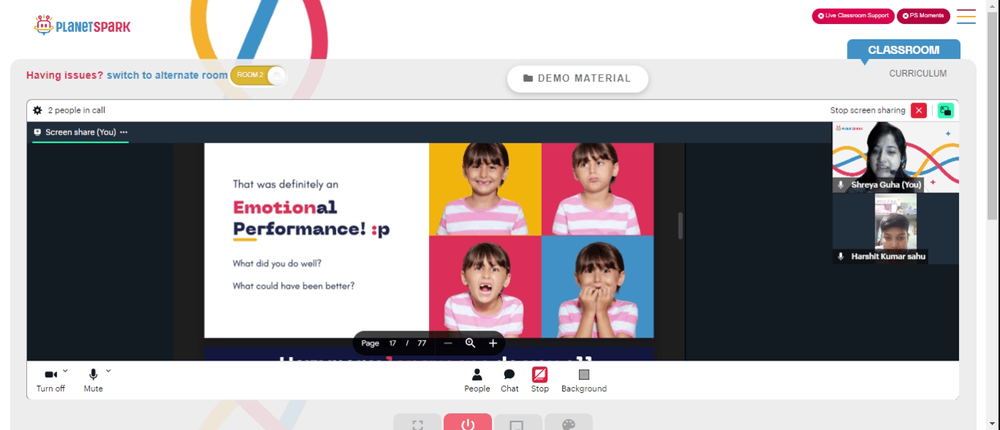Viewport: 1000px width, 430px height.
Task: Zoom in on the PDF page
Action: pos(492,343)
